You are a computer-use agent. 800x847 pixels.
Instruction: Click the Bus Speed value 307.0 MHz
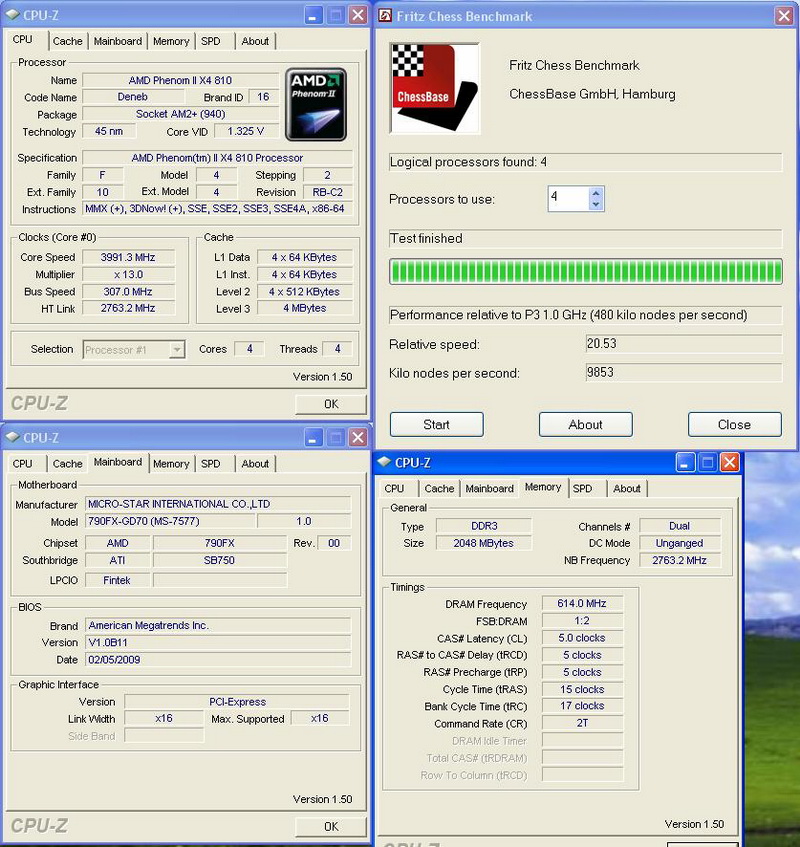click(x=128, y=292)
